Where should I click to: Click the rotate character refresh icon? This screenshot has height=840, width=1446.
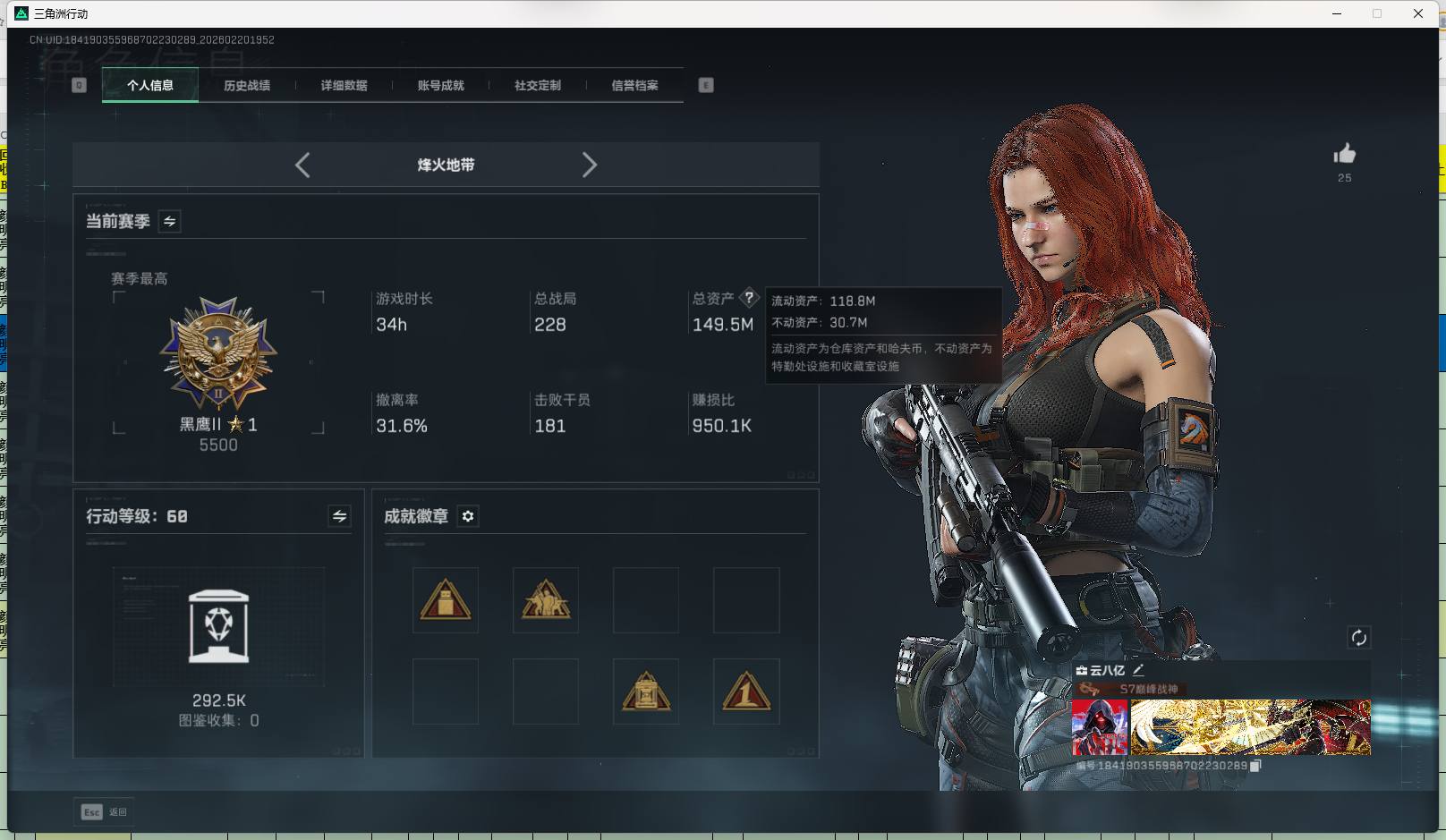pyautogui.click(x=1358, y=638)
